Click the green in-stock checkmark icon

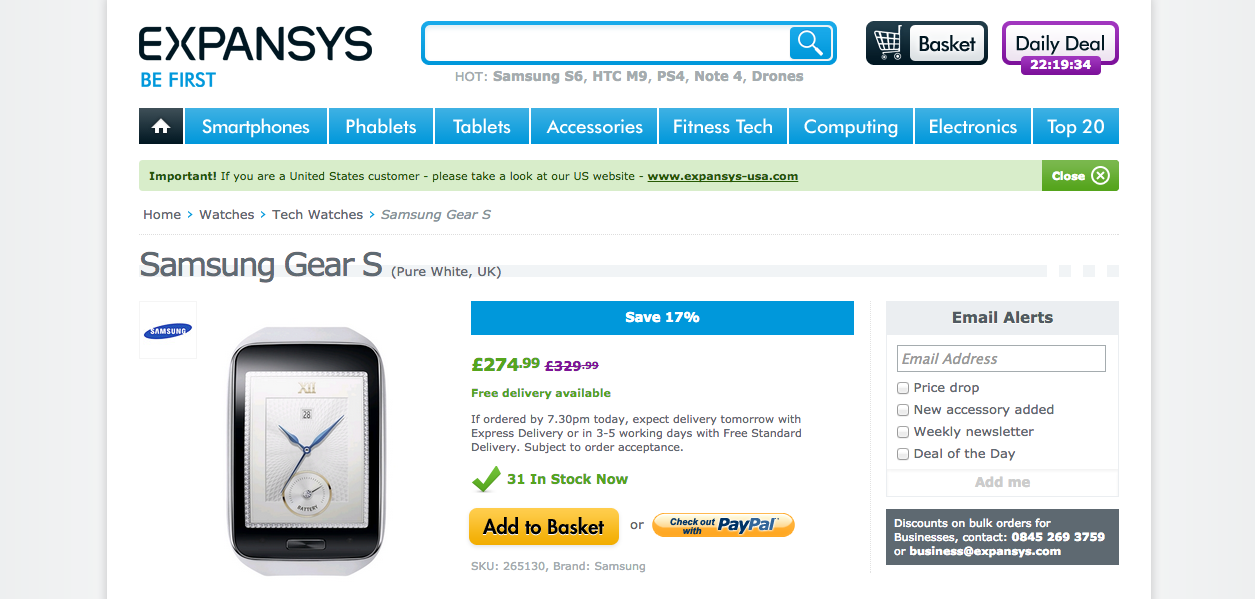486,479
